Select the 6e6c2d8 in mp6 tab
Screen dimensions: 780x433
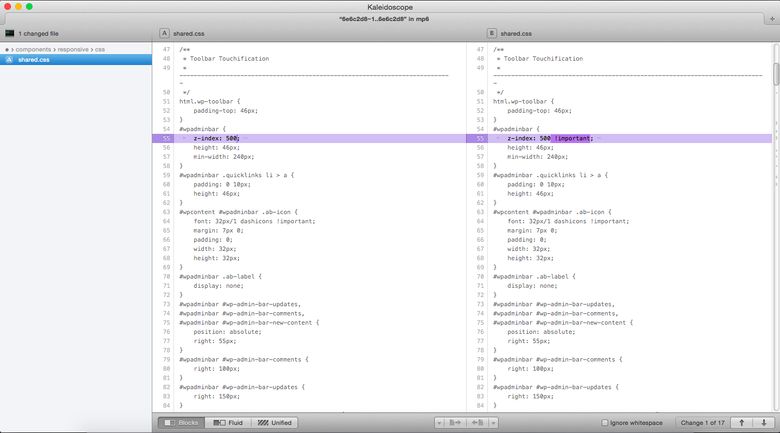[x=384, y=19]
